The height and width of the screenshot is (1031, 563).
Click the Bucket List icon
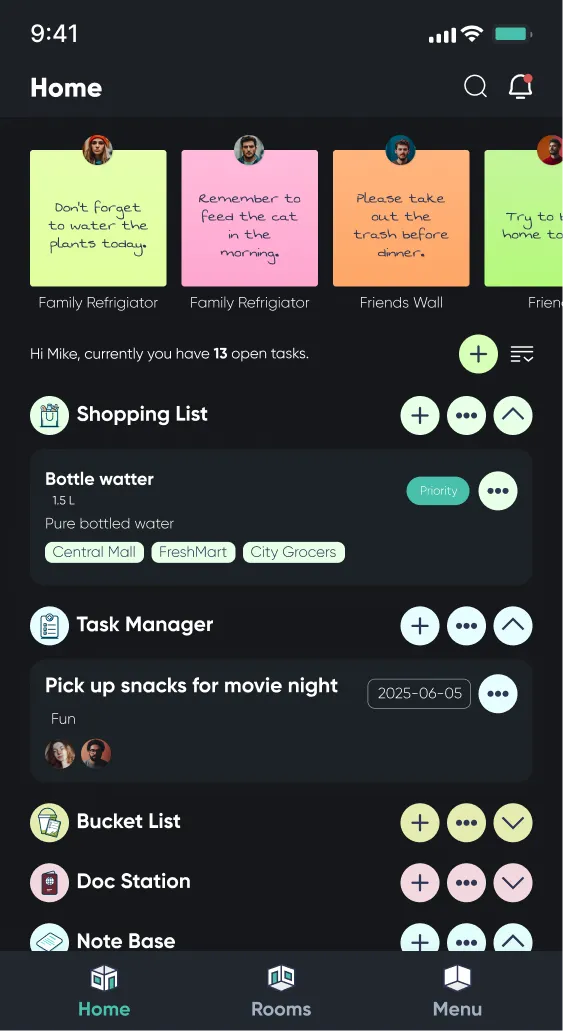tap(49, 823)
